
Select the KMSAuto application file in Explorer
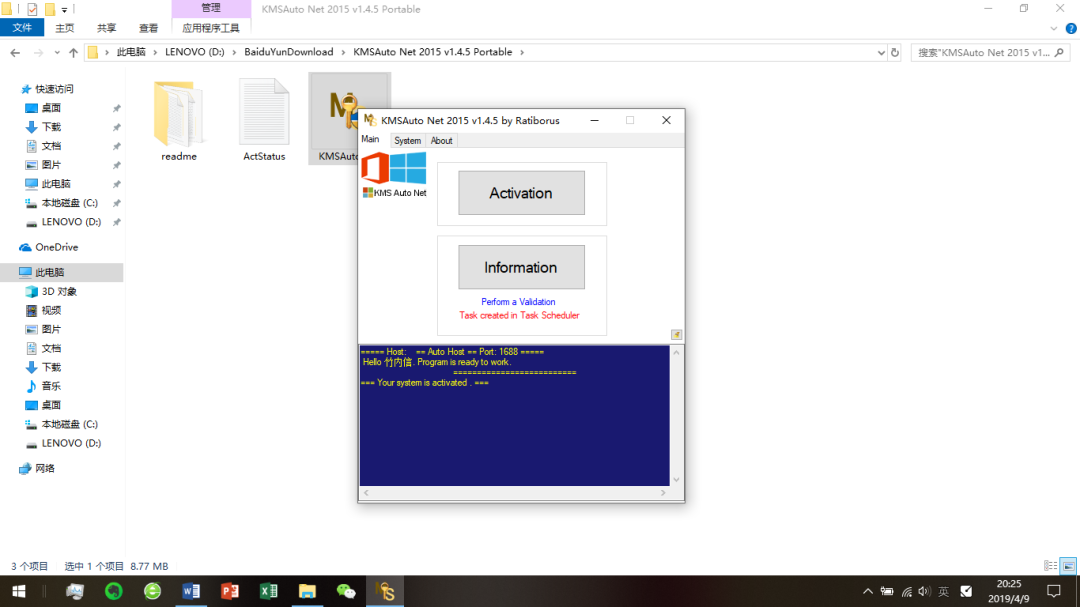coord(335,119)
